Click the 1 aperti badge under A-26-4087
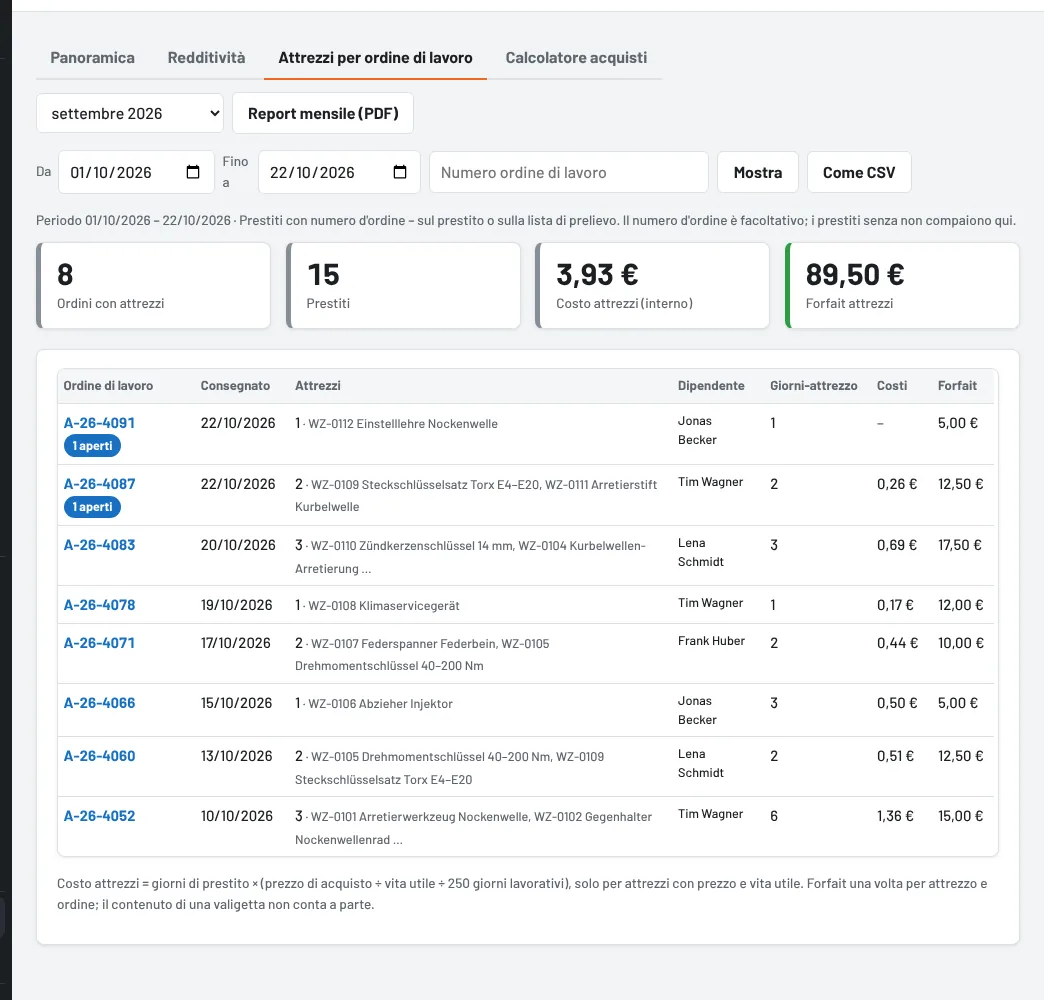This screenshot has width=1044, height=1000. [x=93, y=507]
